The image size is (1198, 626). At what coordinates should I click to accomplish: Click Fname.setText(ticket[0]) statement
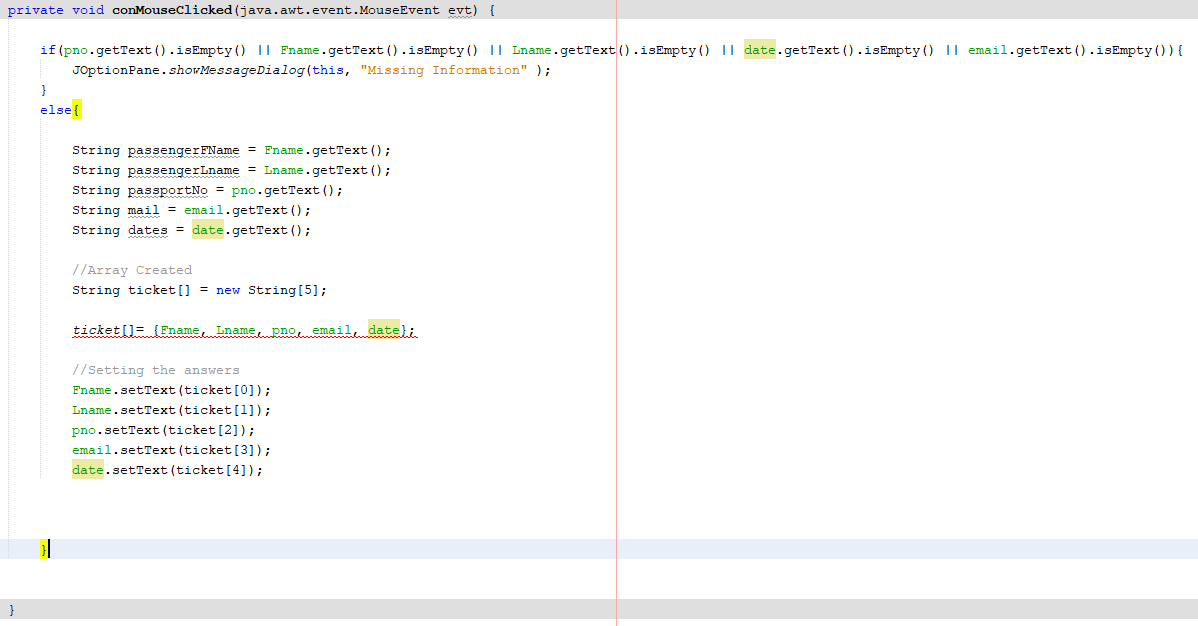[170, 390]
